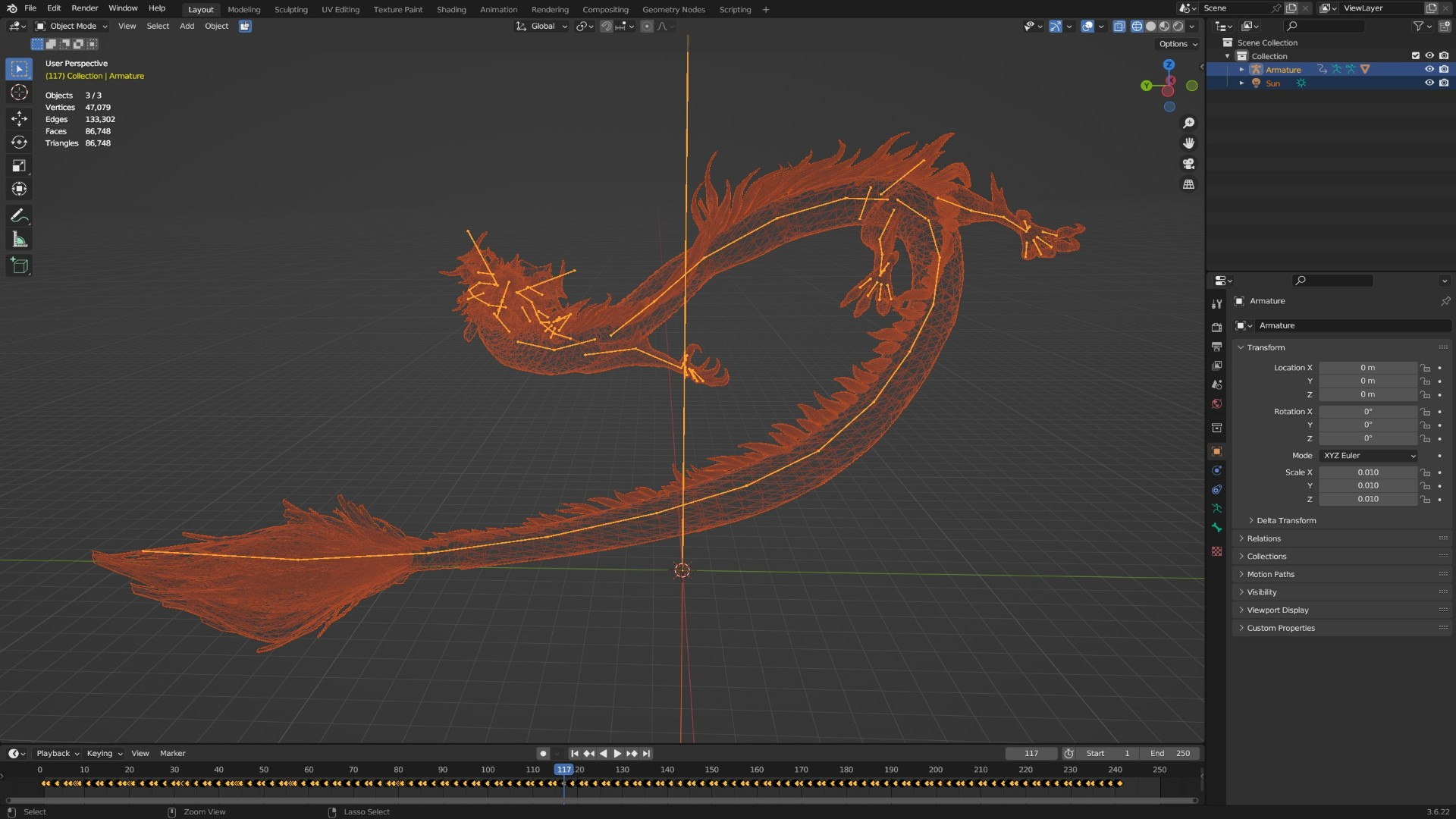Switch to the Sculpting workspace tab
Viewport: 1456px width, 819px height.
coord(290,9)
